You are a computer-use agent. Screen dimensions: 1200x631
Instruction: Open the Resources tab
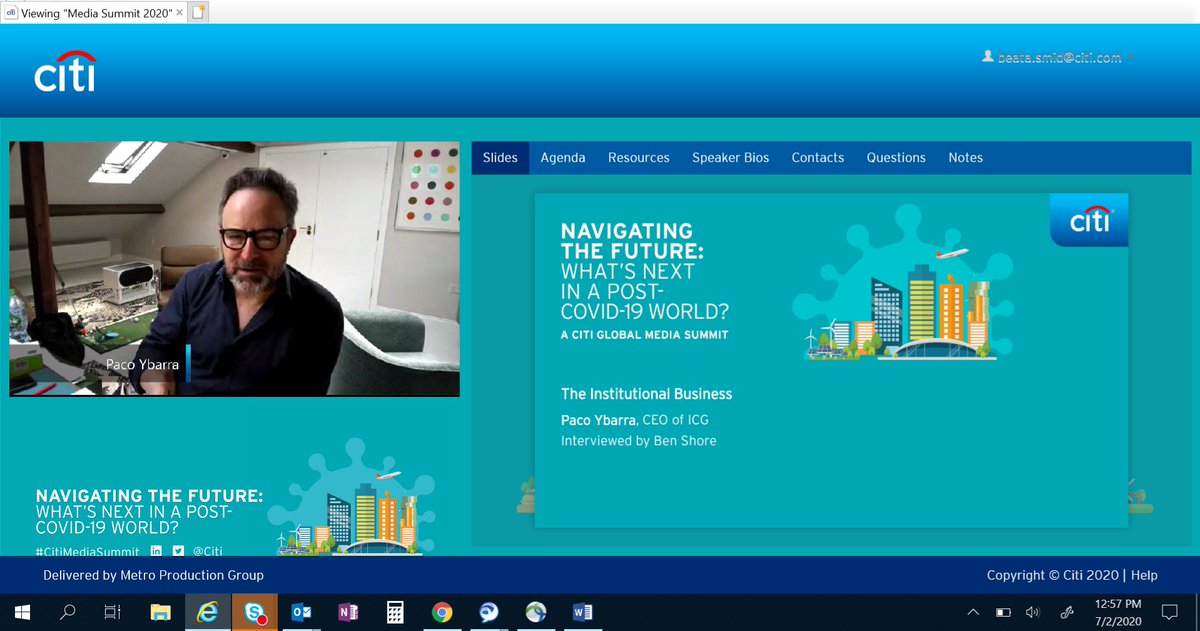[x=639, y=158]
